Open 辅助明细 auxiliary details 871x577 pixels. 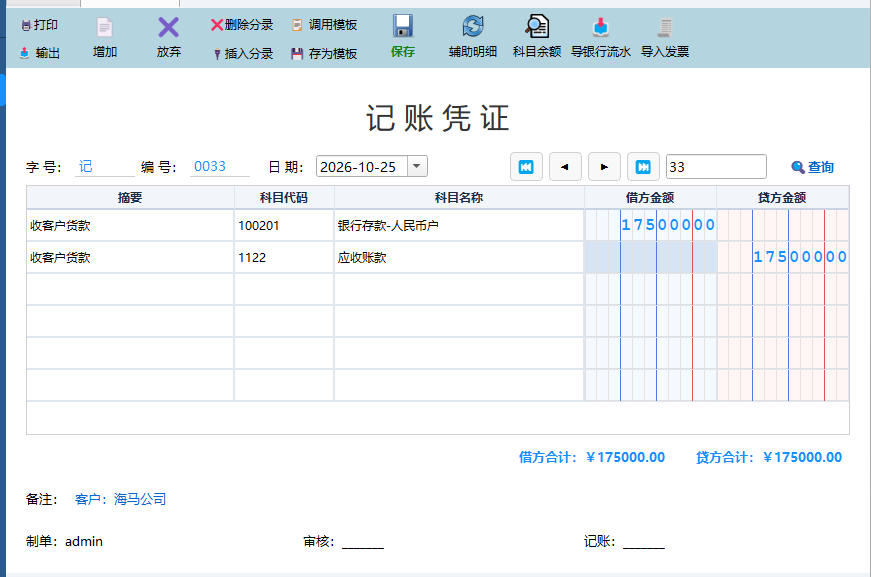click(473, 37)
